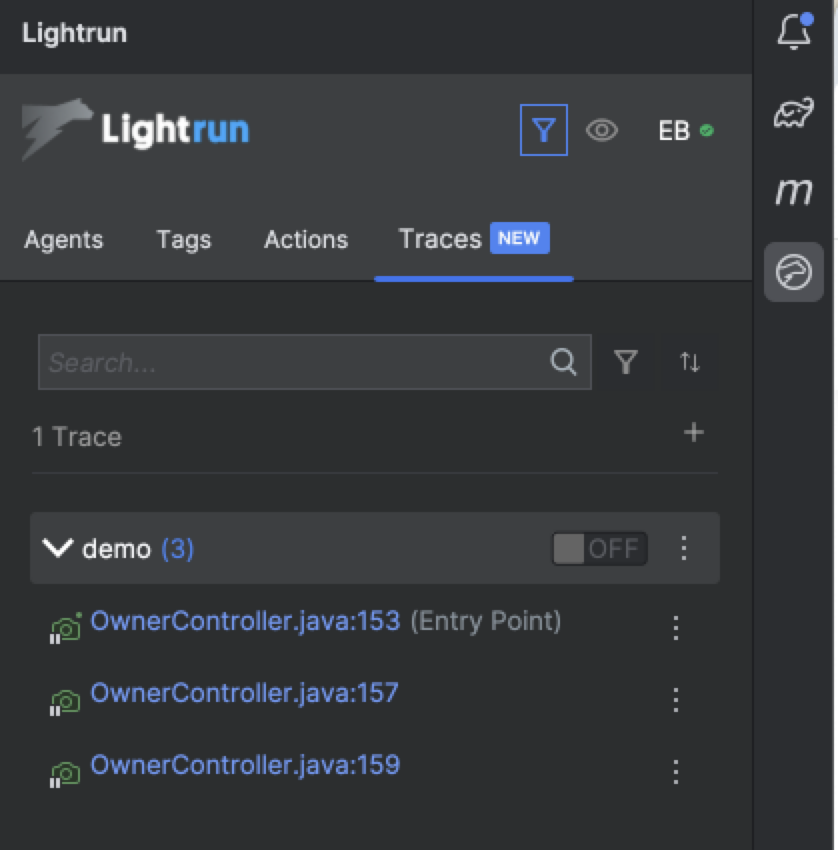The height and width of the screenshot is (854, 838).
Task: Switch the demo trace OFF toggle
Action: coord(599,548)
